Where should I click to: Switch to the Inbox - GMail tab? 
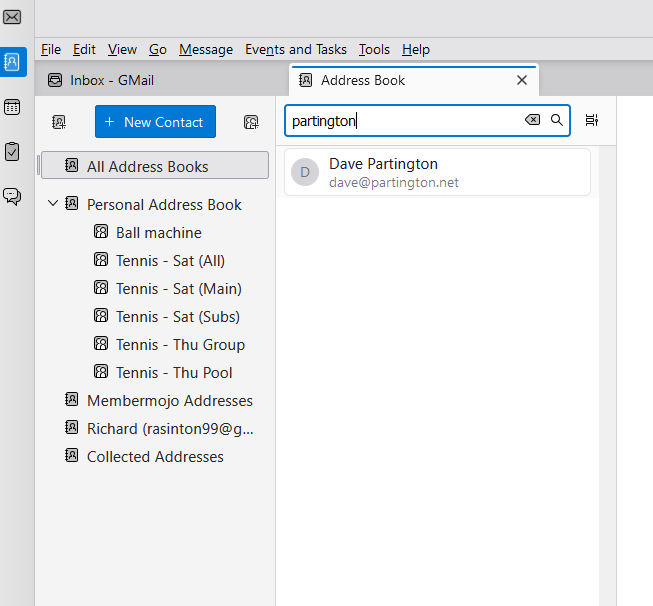pos(112,80)
